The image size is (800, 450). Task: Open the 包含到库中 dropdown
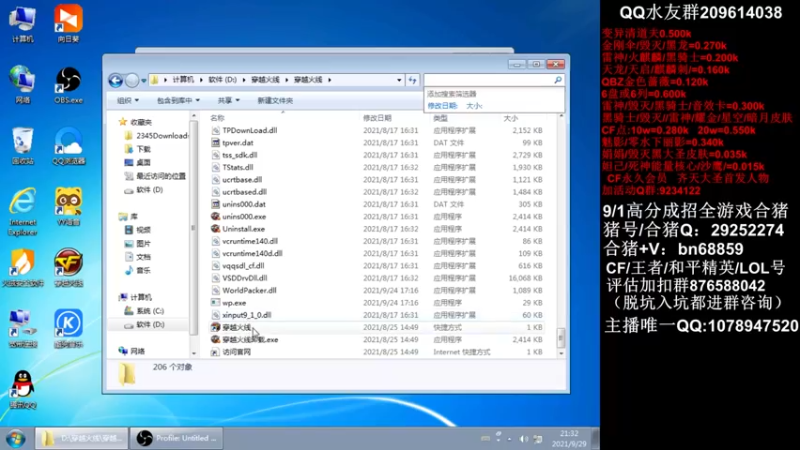pyautogui.click(x=178, y=101)
